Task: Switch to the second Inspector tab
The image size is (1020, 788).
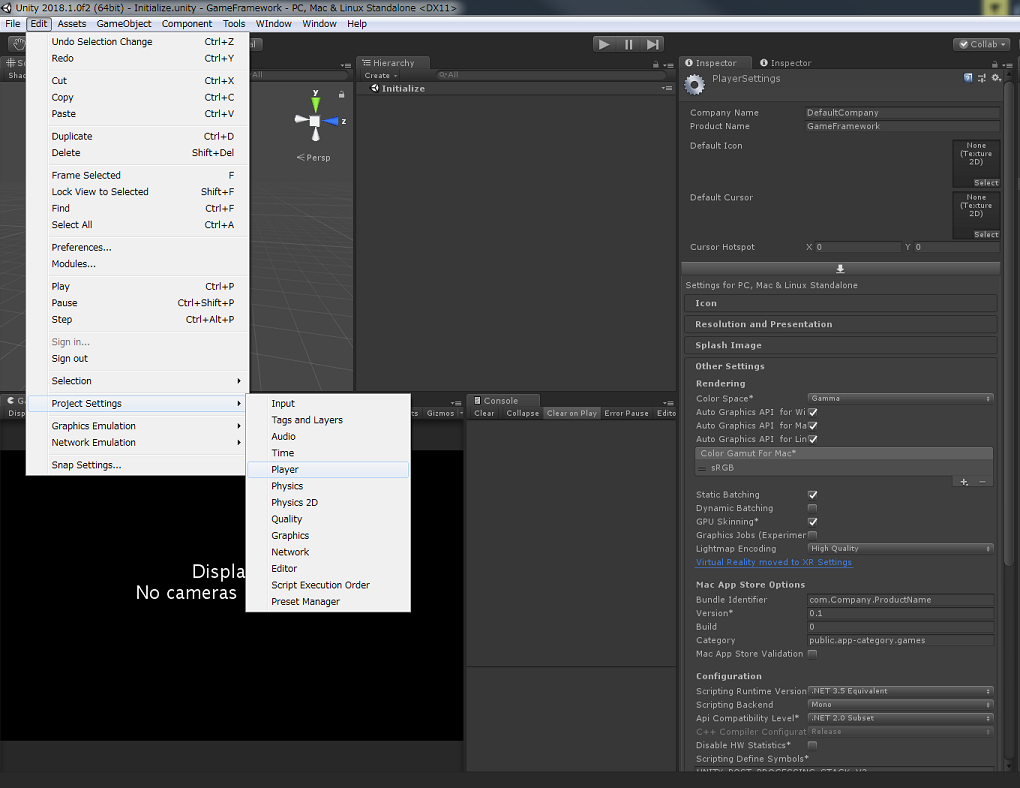Action: 786,63
